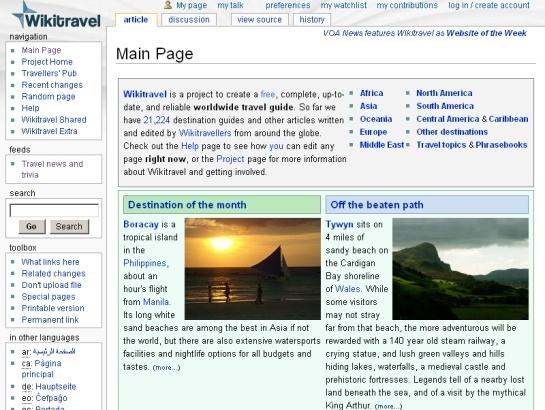This screenshot has height=410, width=545.
Task: View Recent changes
Action: click(52, 85)
